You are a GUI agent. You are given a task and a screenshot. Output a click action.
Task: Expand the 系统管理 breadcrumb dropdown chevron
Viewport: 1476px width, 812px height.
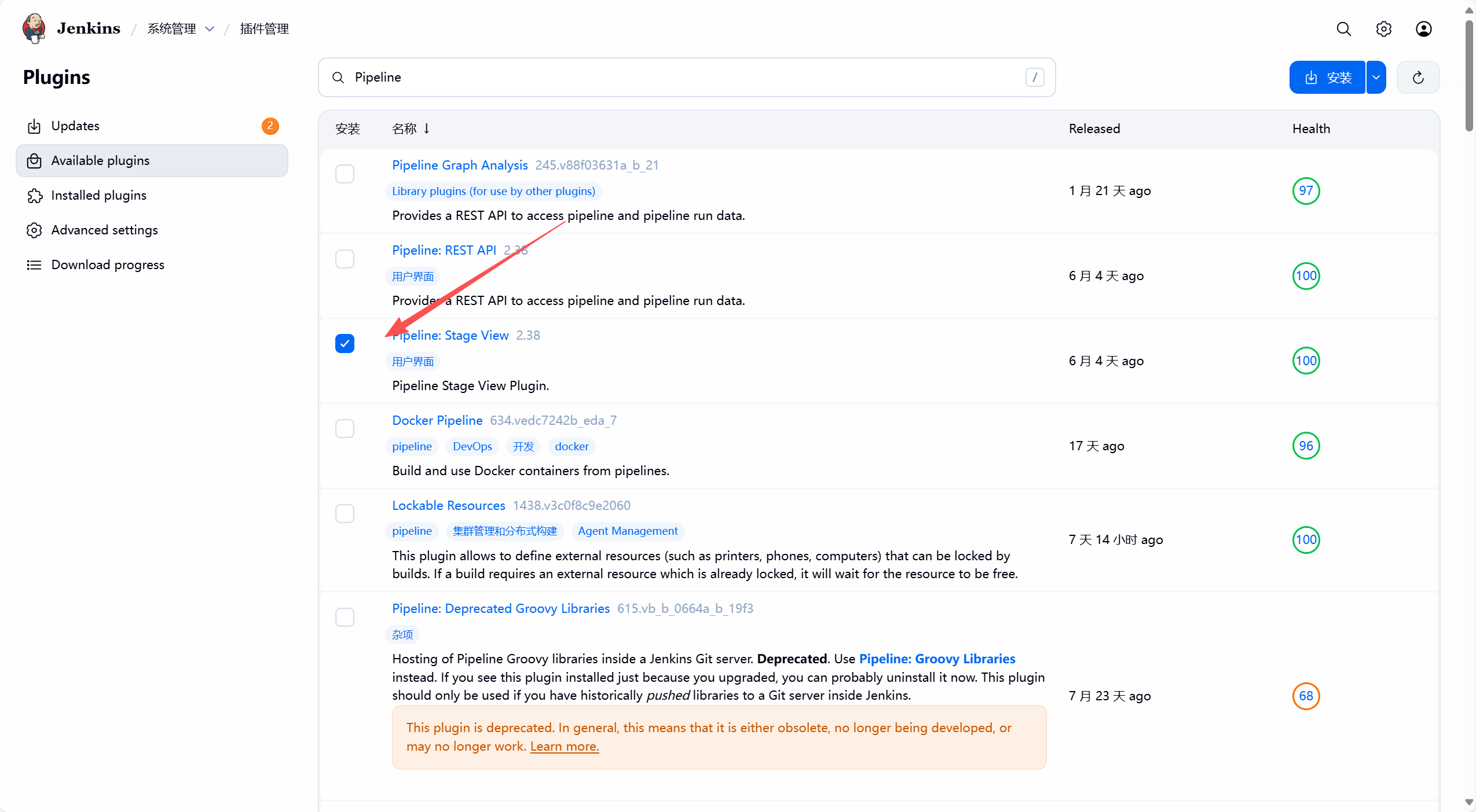coord(210,29)
